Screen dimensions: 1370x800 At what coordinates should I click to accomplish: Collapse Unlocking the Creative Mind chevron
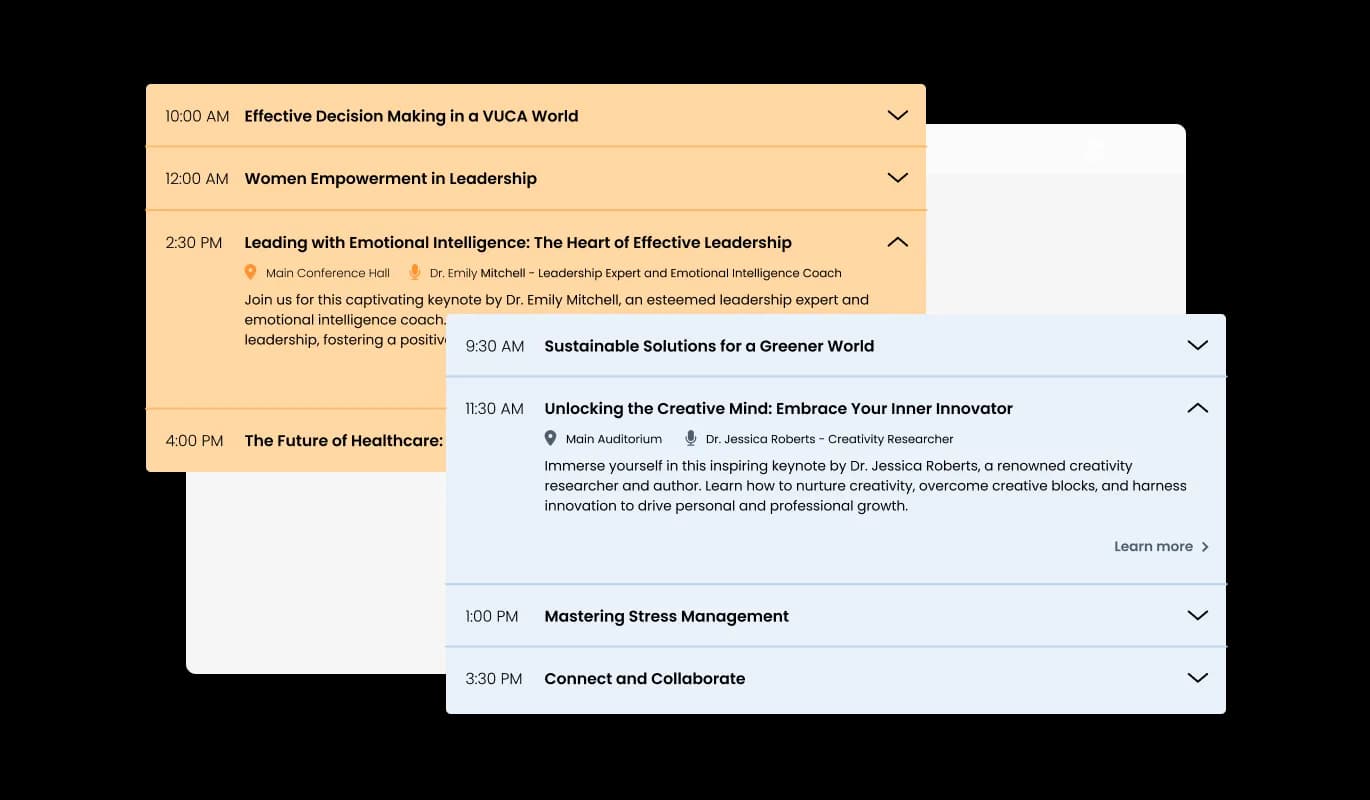(x=1197, y=408)
